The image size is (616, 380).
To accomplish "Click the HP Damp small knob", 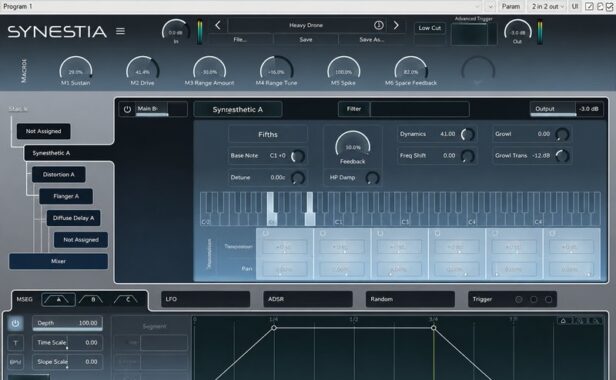I will click(372, 178).
